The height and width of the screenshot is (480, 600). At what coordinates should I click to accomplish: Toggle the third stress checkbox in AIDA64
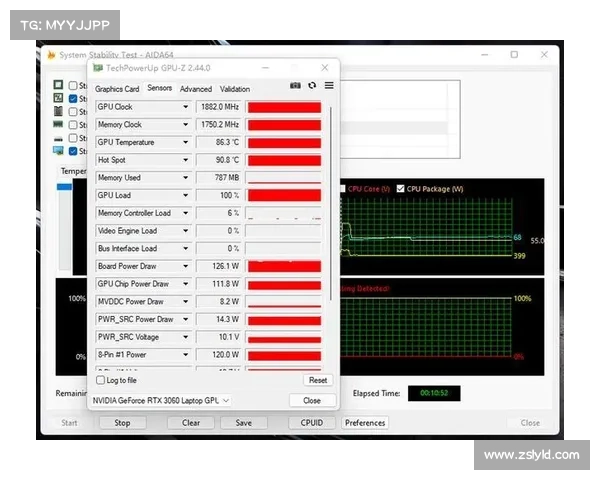click(73, 112)
